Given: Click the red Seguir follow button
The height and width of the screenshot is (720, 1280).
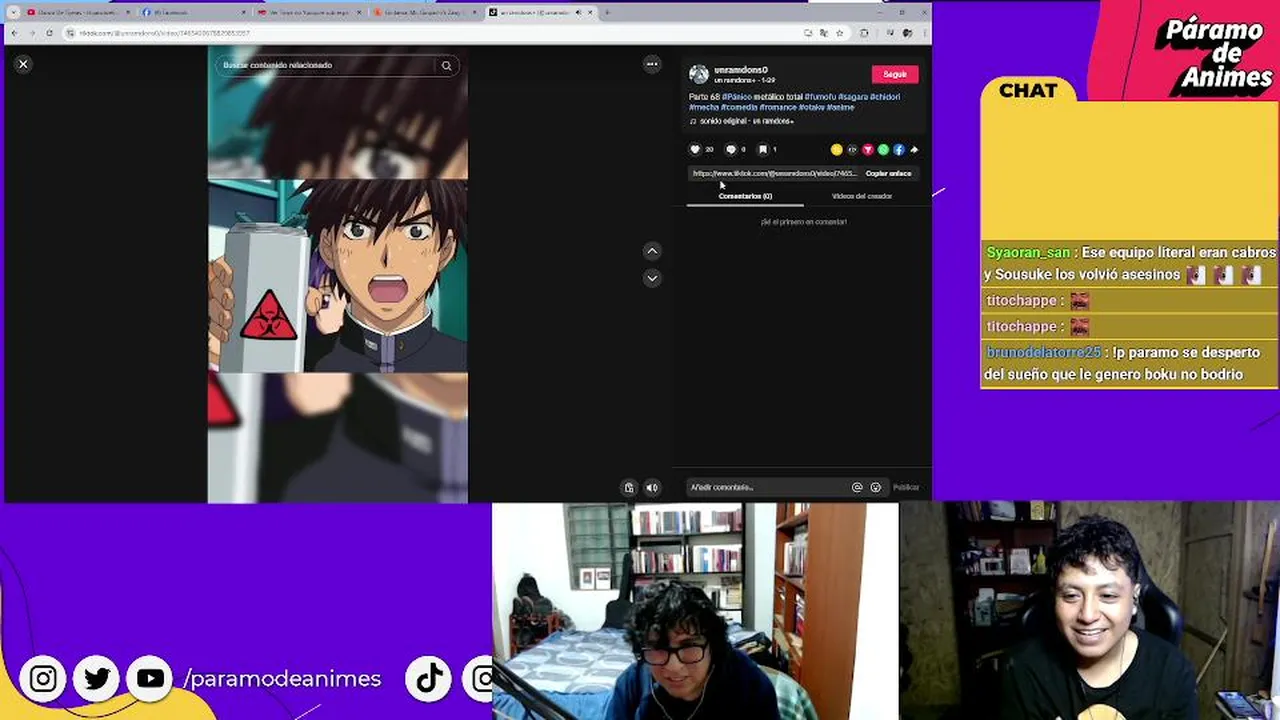Looking at the screenshot, I should point(895,74).
